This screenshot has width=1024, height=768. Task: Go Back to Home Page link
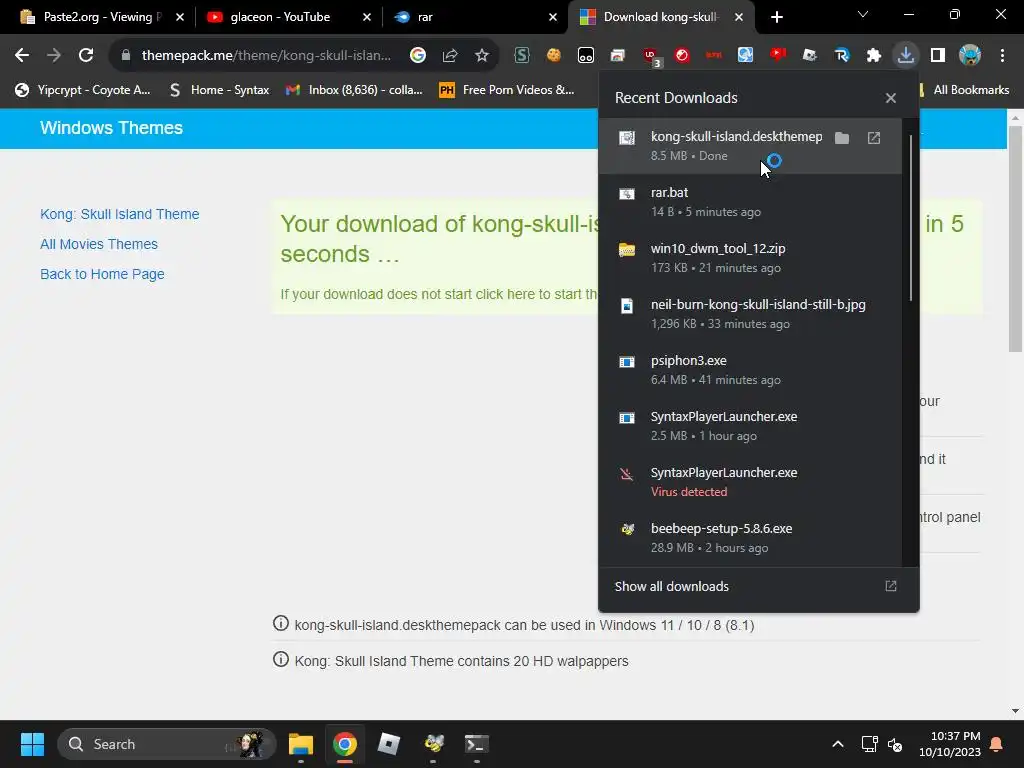[102, 274]
